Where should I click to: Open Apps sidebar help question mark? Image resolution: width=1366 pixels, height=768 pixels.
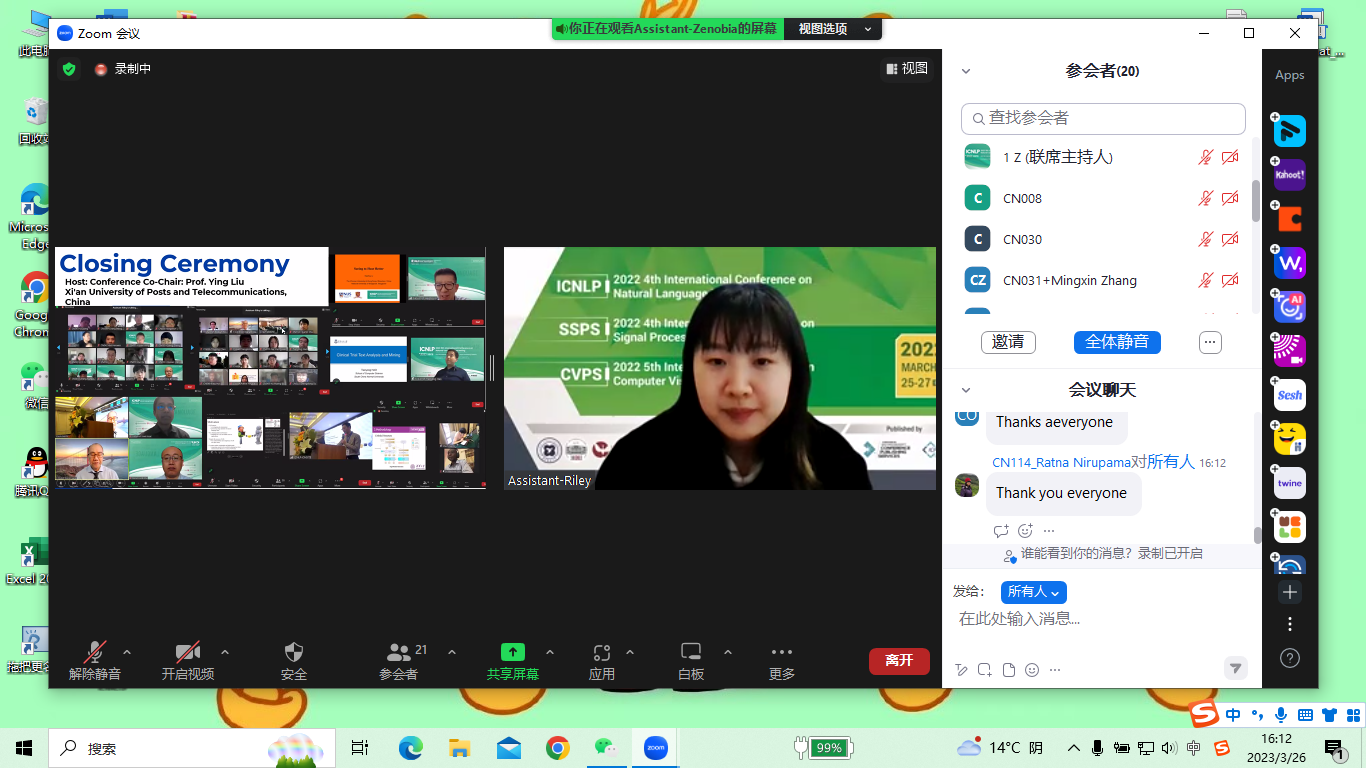point(1290,658)
